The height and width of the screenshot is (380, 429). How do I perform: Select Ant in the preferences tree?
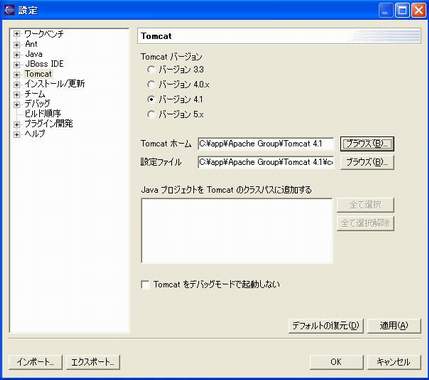31,44
